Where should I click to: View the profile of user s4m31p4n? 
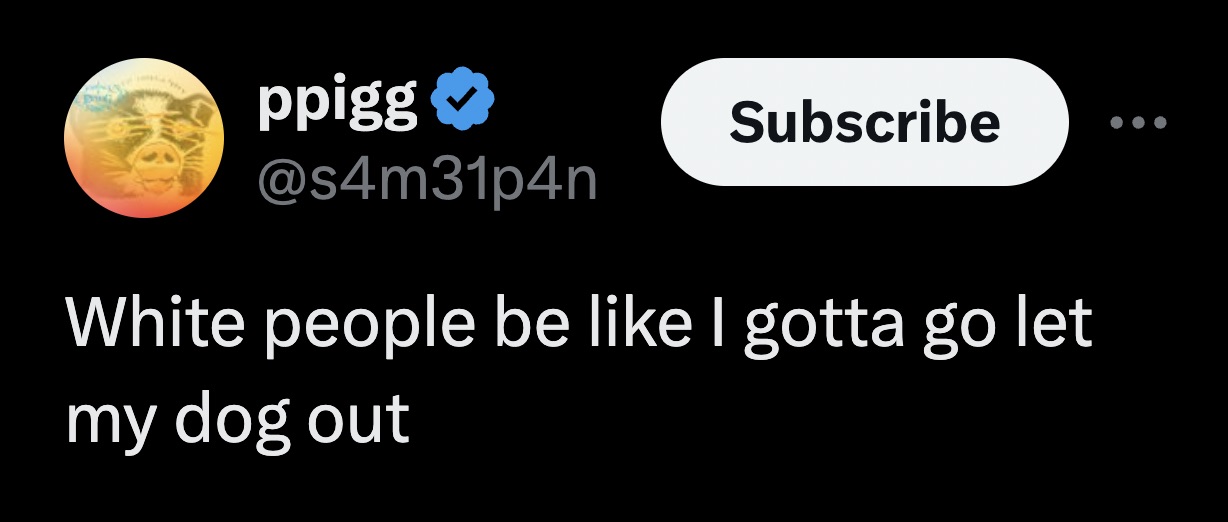click(427, 182)
